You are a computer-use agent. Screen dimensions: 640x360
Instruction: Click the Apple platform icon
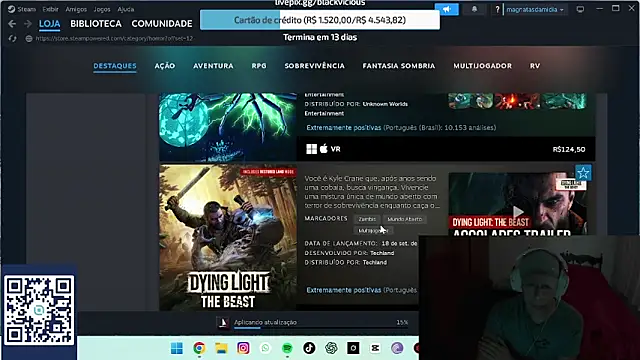pyautogui.click(x=324, y=149)
